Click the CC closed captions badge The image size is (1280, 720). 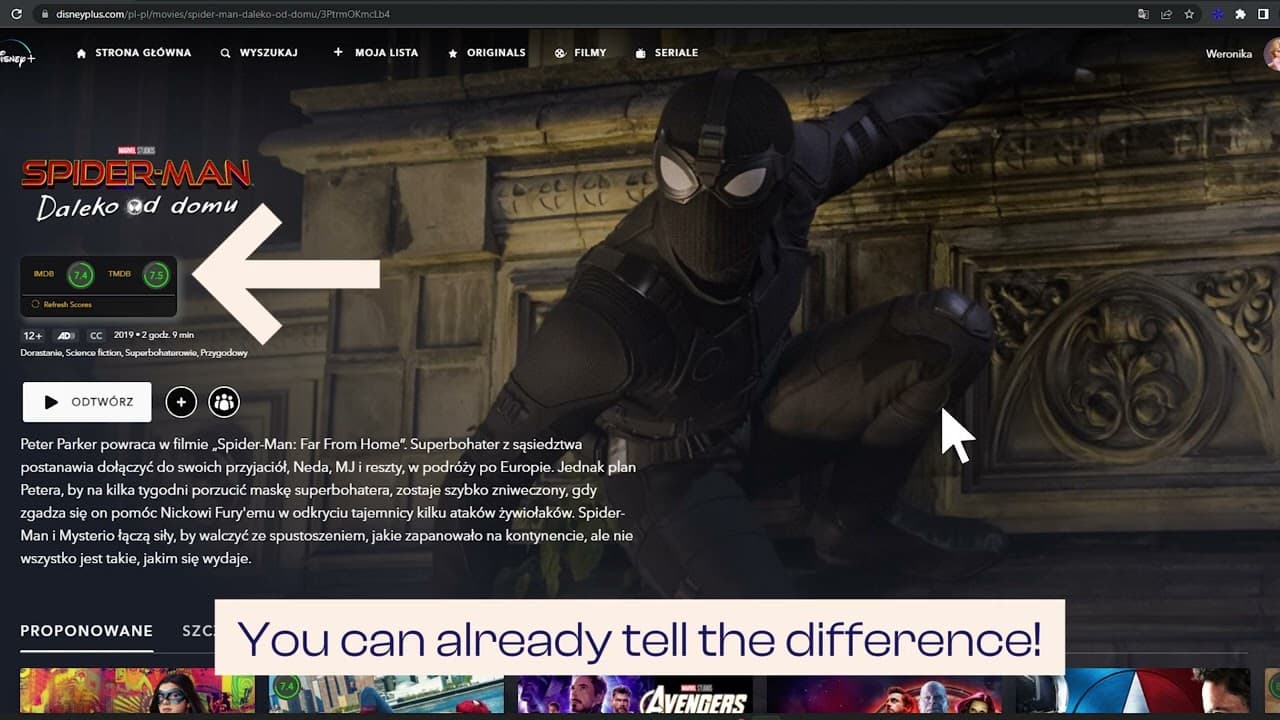tap(96, 336)
